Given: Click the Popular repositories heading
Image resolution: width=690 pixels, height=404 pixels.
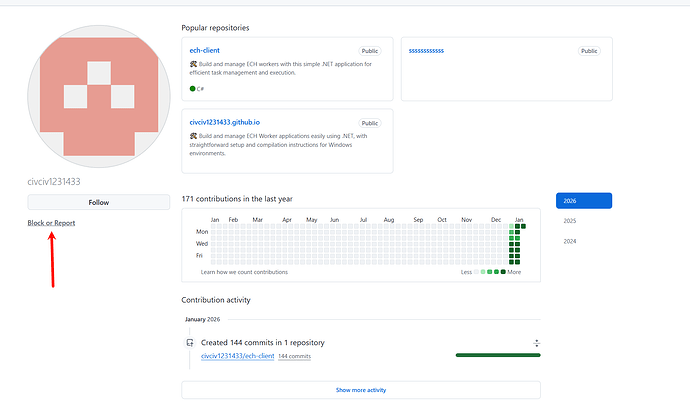Looking at the screenshot, I should (215, 28).
